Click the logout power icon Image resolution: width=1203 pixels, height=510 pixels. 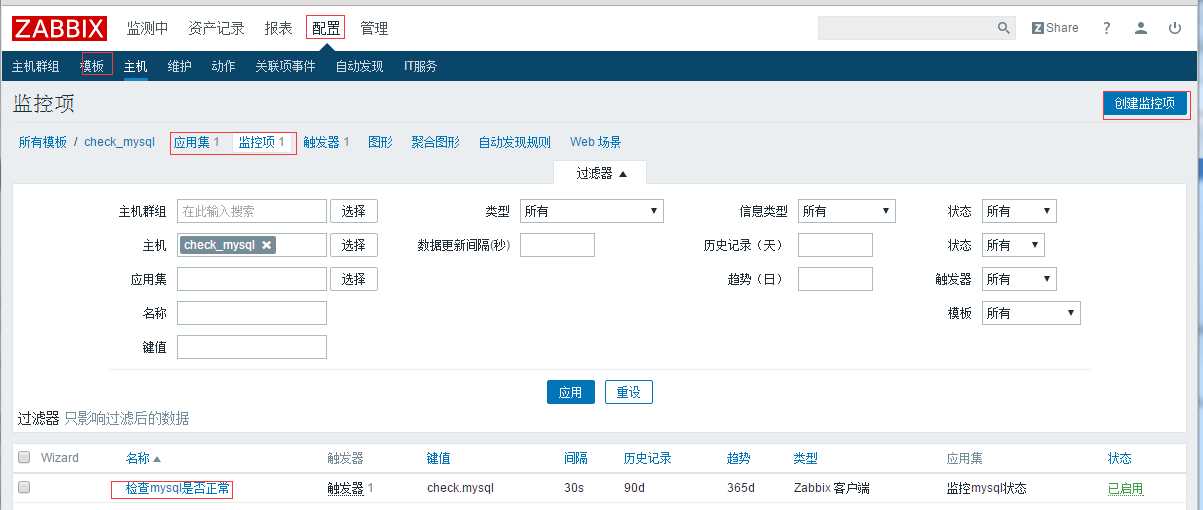tap(1175, 28)
